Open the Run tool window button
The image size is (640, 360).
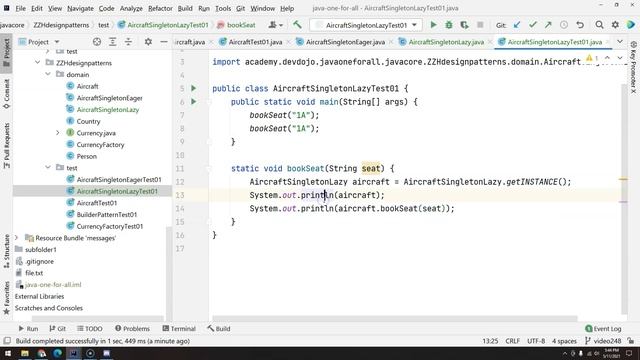point(28,329)
